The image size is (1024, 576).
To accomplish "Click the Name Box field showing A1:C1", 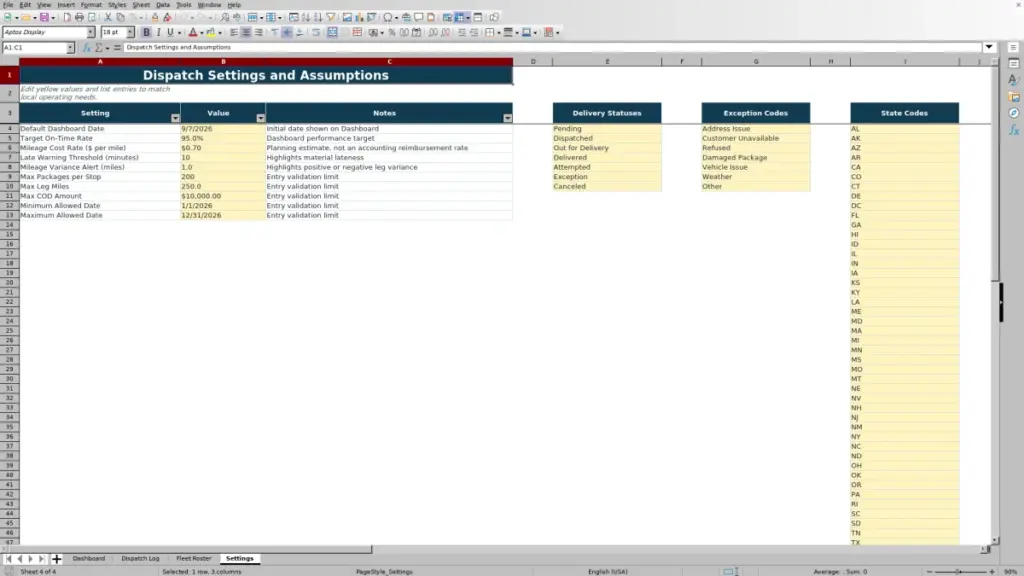I will click(x=34, y=48).
